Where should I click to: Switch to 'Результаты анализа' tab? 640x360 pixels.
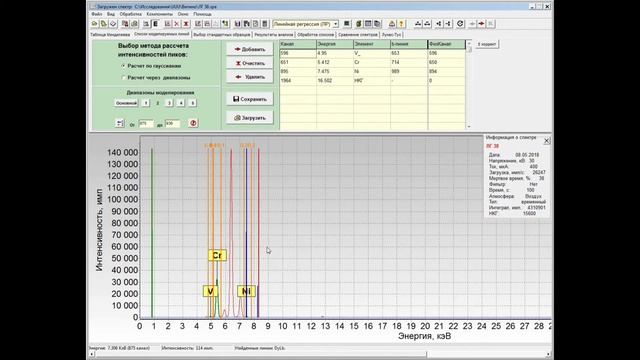point(273,35)
